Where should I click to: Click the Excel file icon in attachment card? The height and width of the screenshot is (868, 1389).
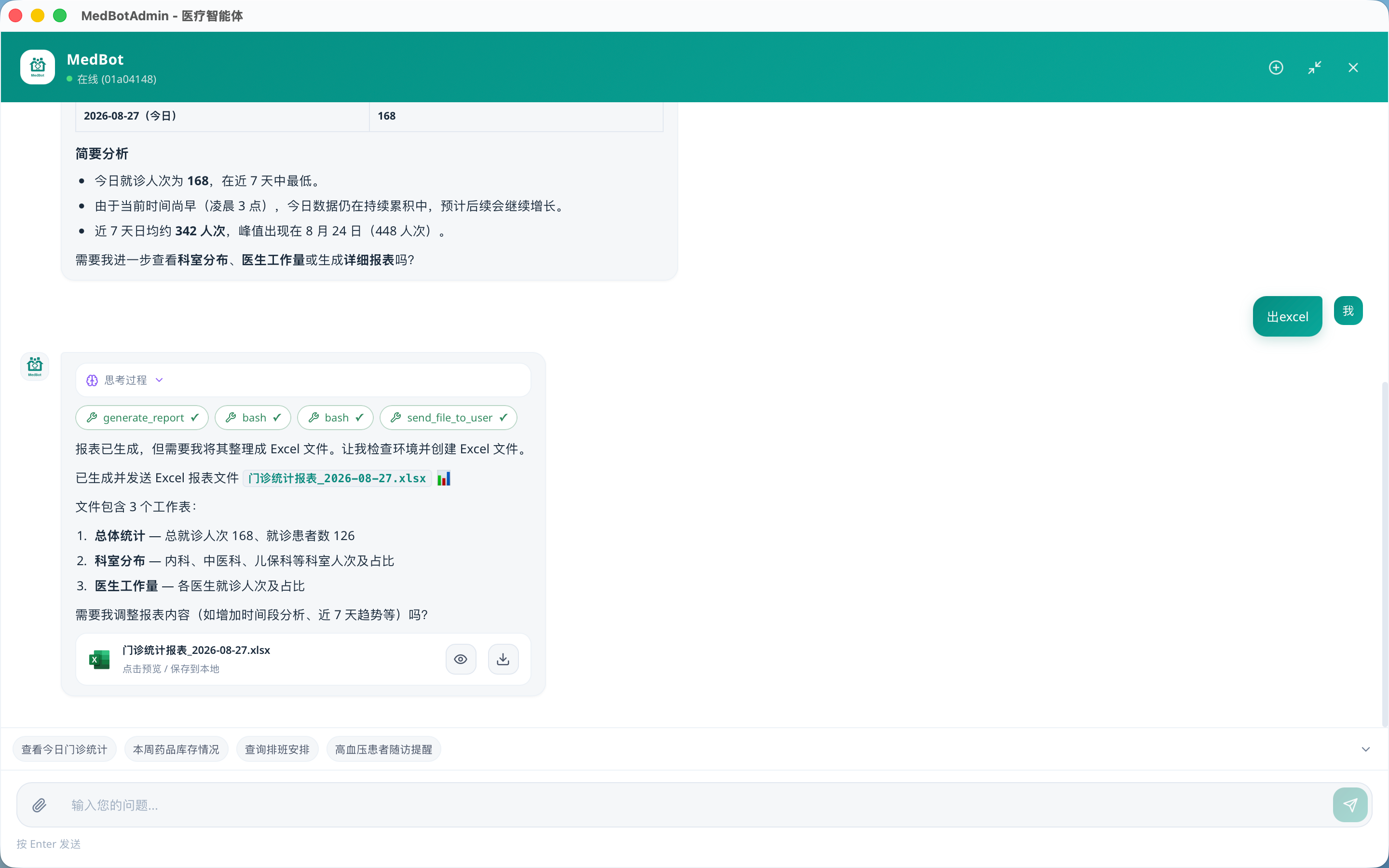(x=99, y=659)
